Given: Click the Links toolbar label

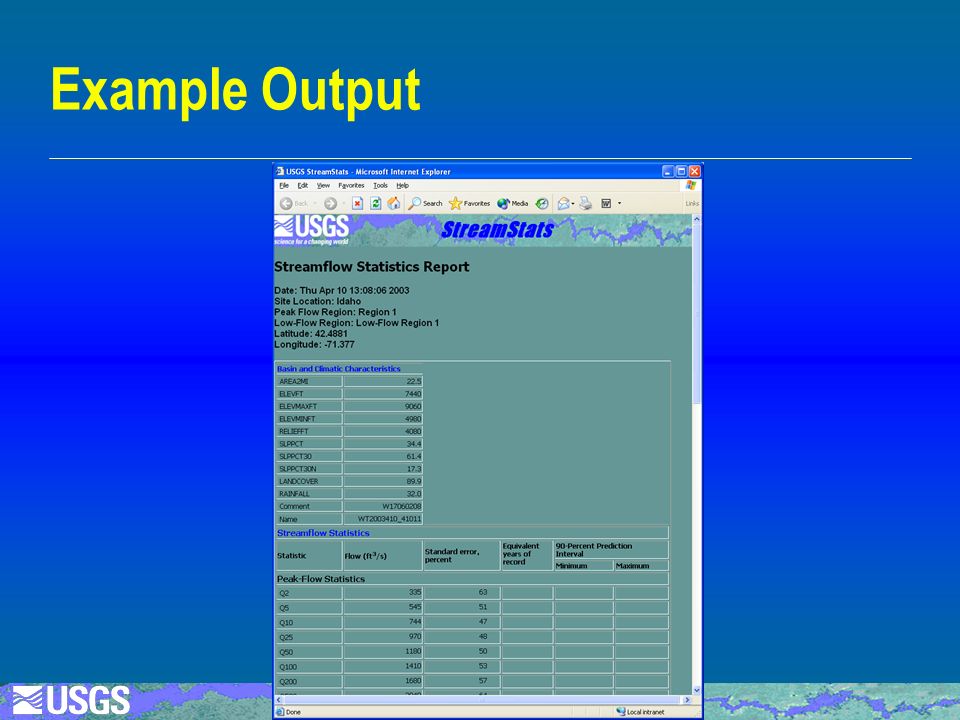Looking at the screenshot, I should [x=692, y=203].
